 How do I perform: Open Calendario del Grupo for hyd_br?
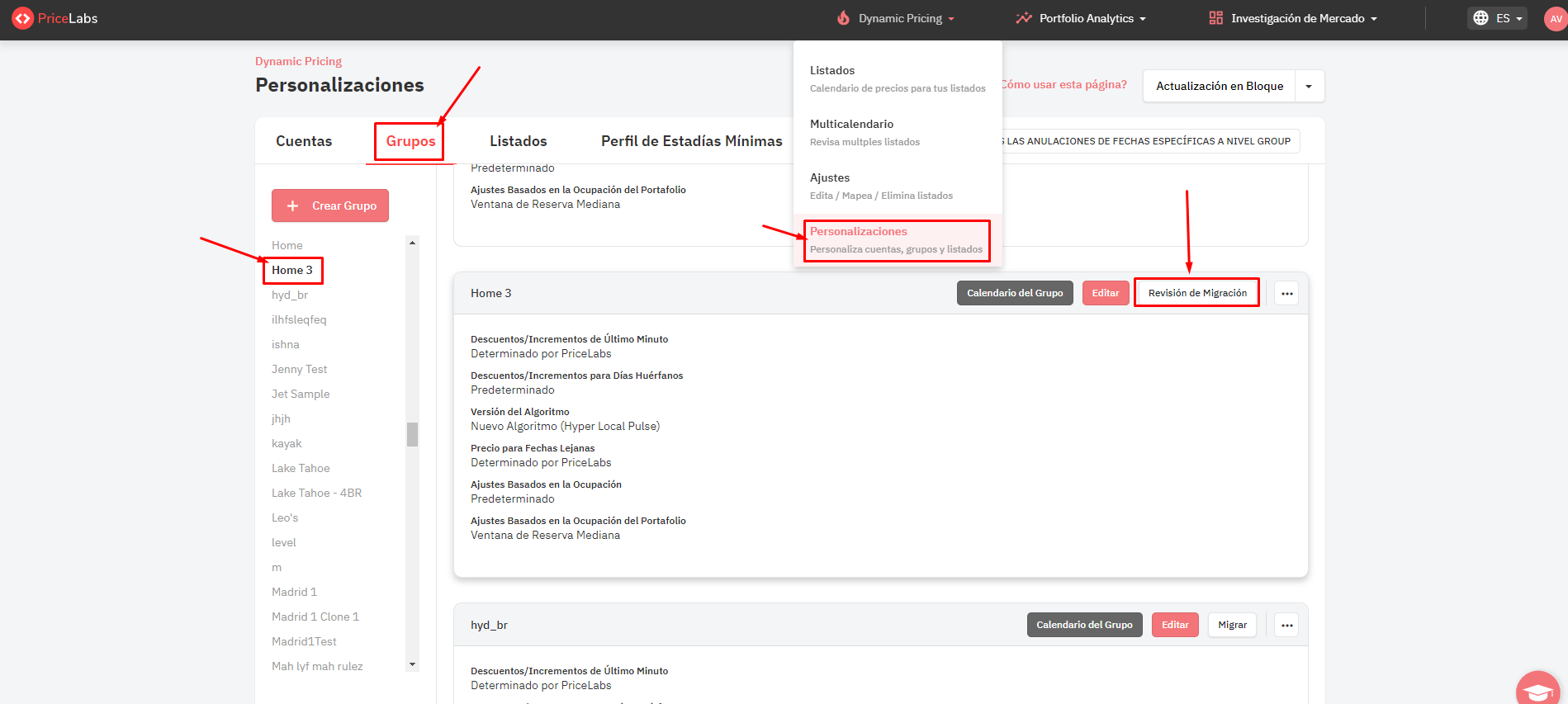(x=1084, y=625)
